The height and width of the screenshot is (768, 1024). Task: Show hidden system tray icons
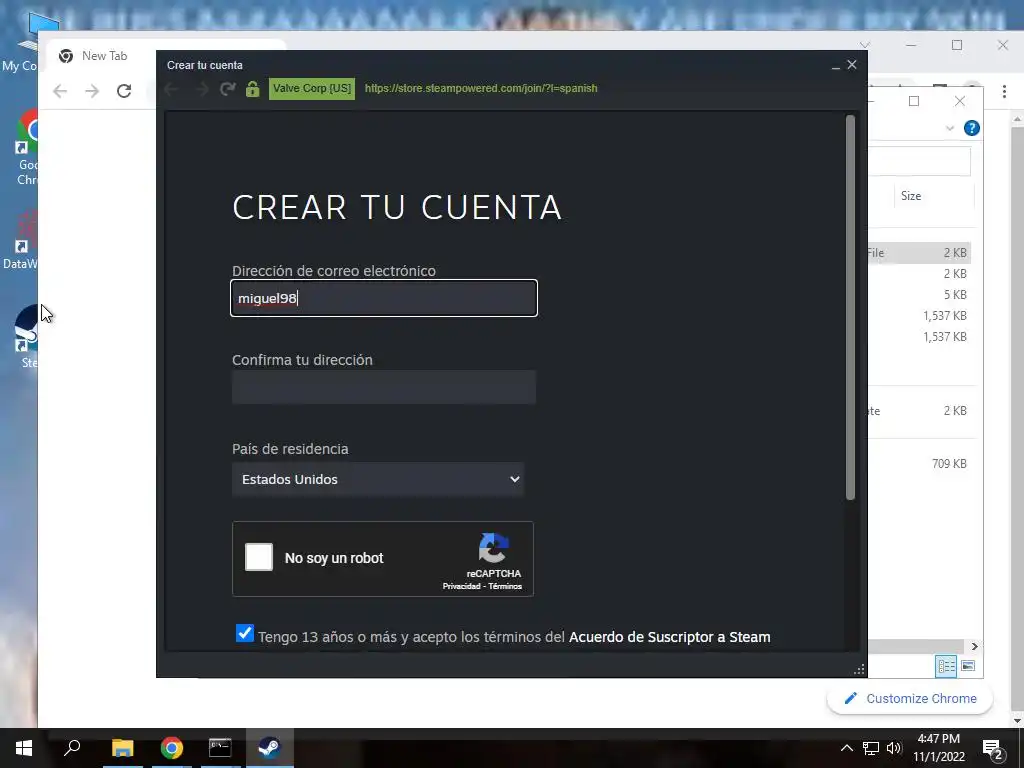(x=846, y=748)
